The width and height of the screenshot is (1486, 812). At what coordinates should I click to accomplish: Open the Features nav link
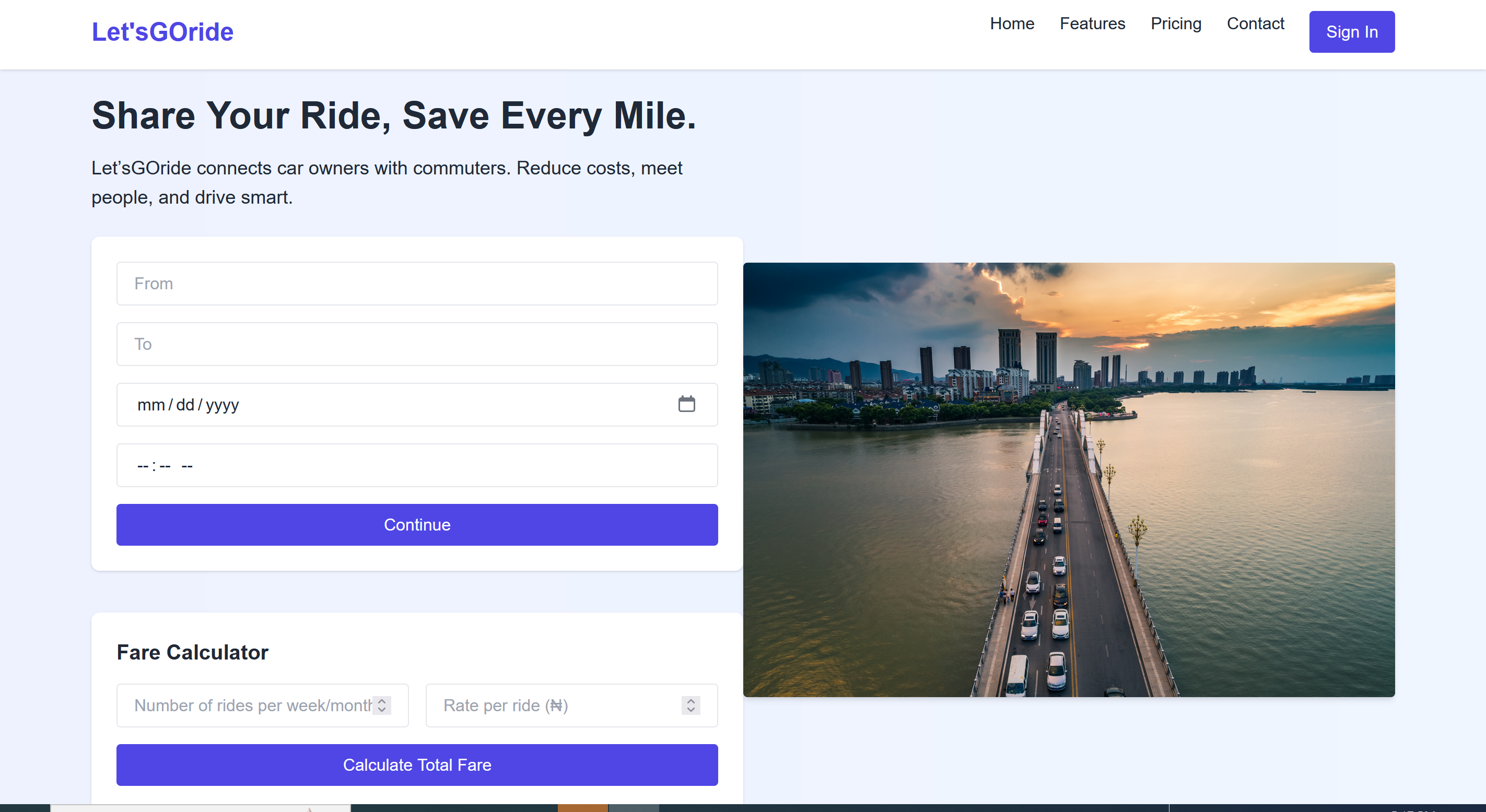click(x=1092, y=23)
